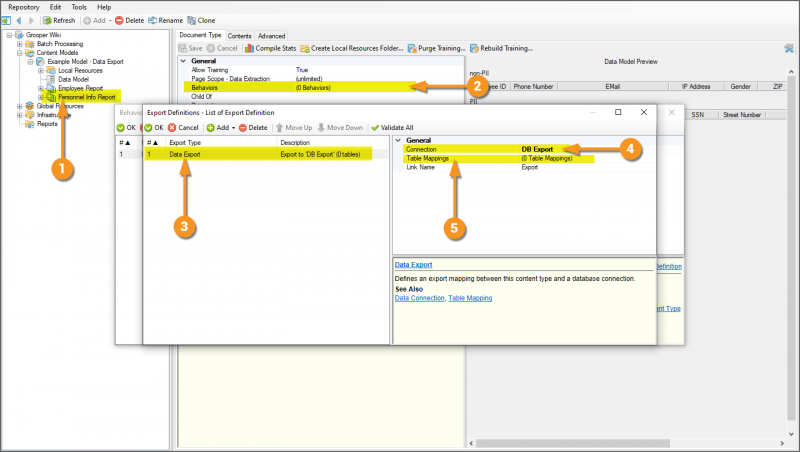Sort by the Description column header
This screenshot has width=800, height=452.
333,142
